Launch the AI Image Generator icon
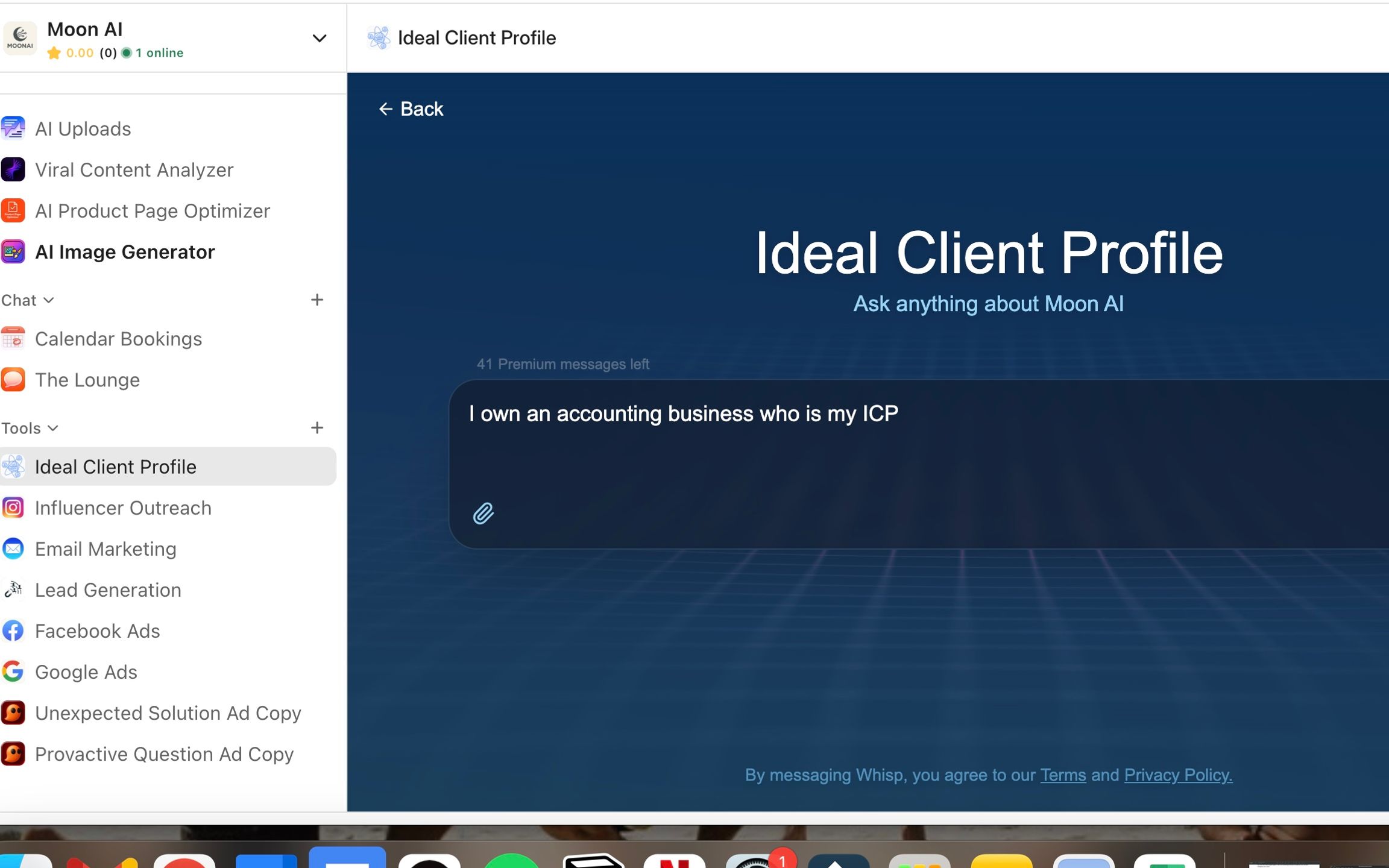Image resolution: width=1389 pixels, height=868 pixels. pos(13,251)
